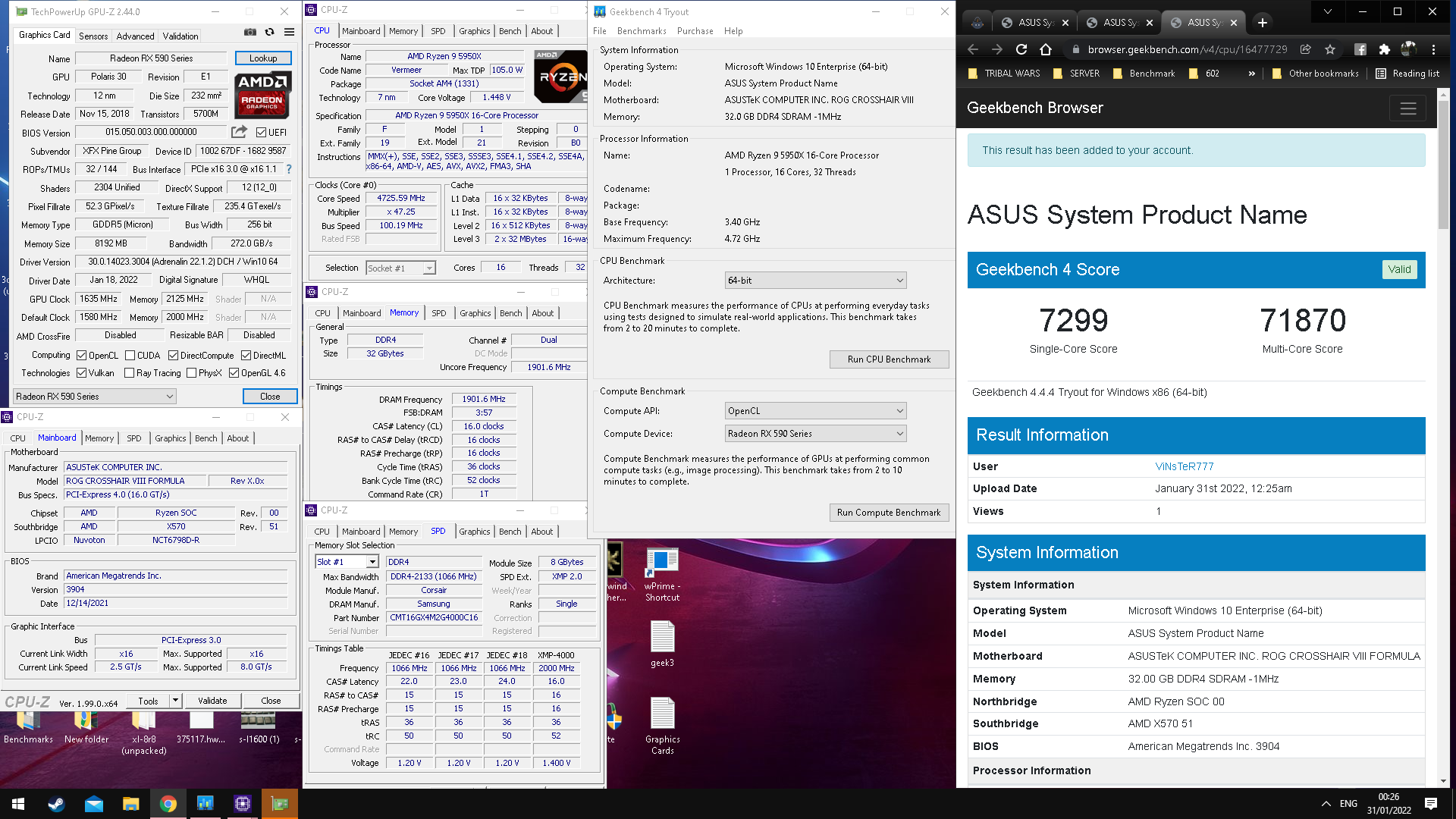The image size is (1456, 819).
Task: Click Chrome icon in taskbar
Action: (x=168, y=804)
